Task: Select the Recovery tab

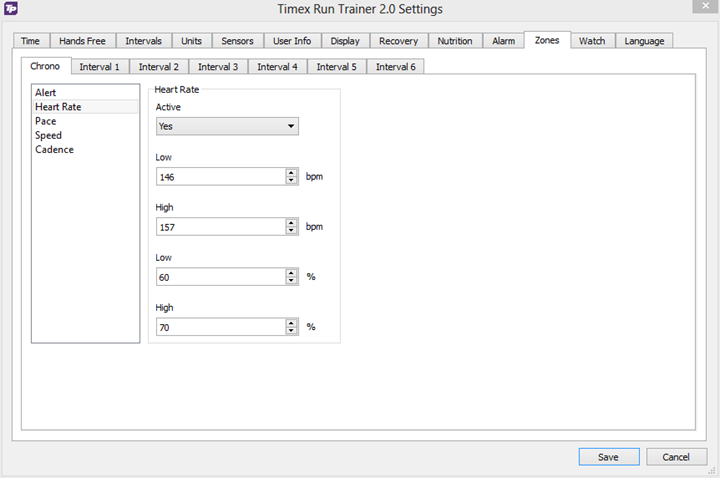Action: [x=399, y=41]
